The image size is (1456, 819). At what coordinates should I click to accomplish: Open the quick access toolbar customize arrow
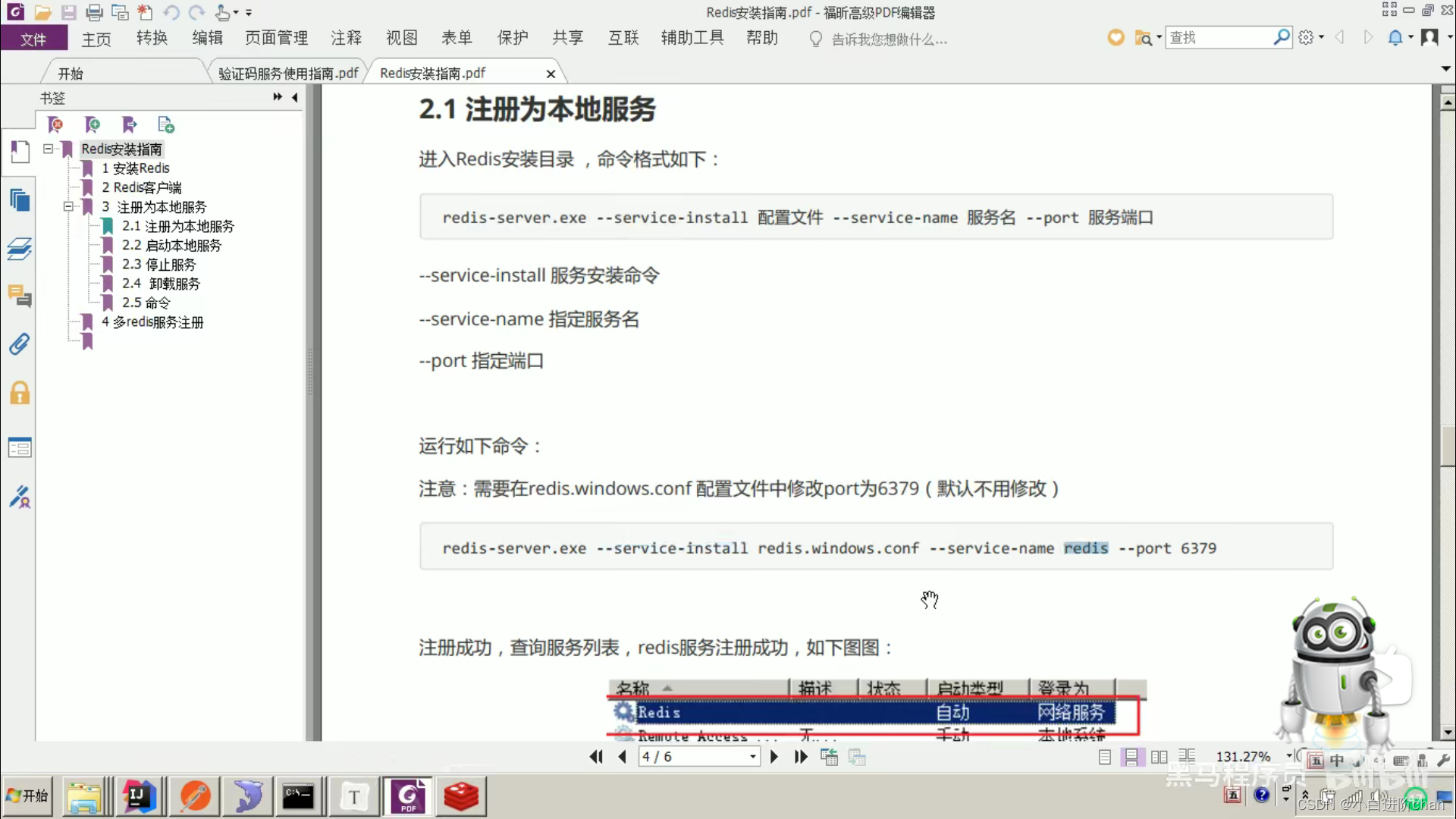click(x=249, y=13)
